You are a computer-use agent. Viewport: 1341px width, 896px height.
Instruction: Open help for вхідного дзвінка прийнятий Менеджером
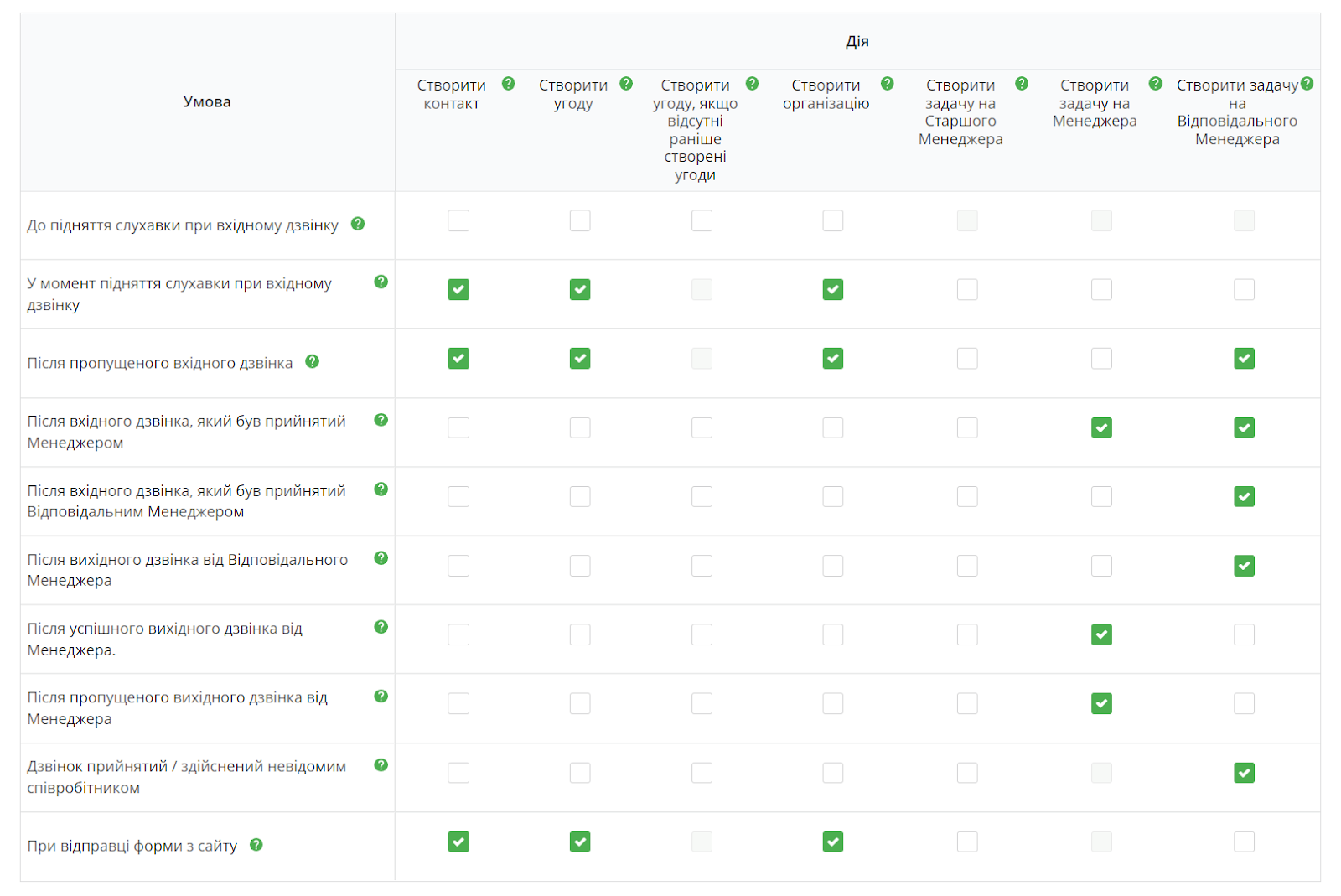[381, 420]
